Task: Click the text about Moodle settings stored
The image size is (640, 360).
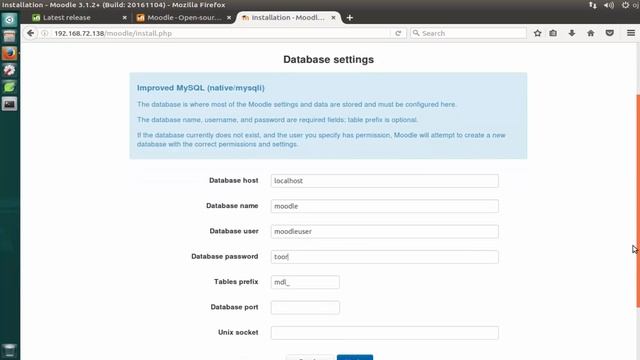Action: [x=297, y=104]
